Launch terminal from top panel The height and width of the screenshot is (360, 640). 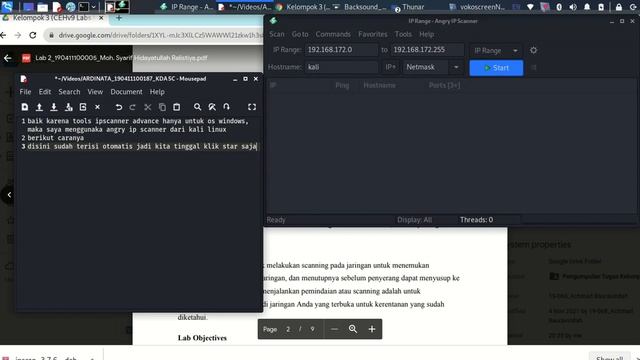[x=84, y=7]
